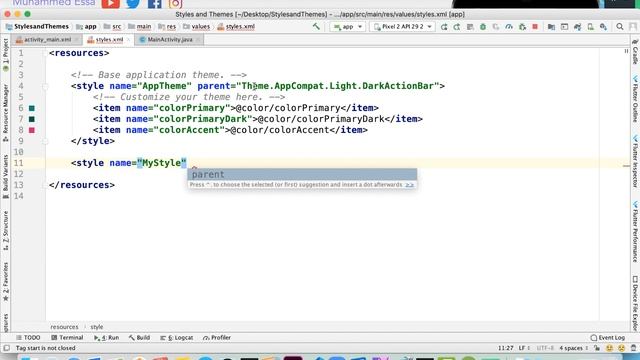Viewport: 640px width, 360px height.
Task: Open the SDK Manager icon
Action: click(x=603, y=27)
